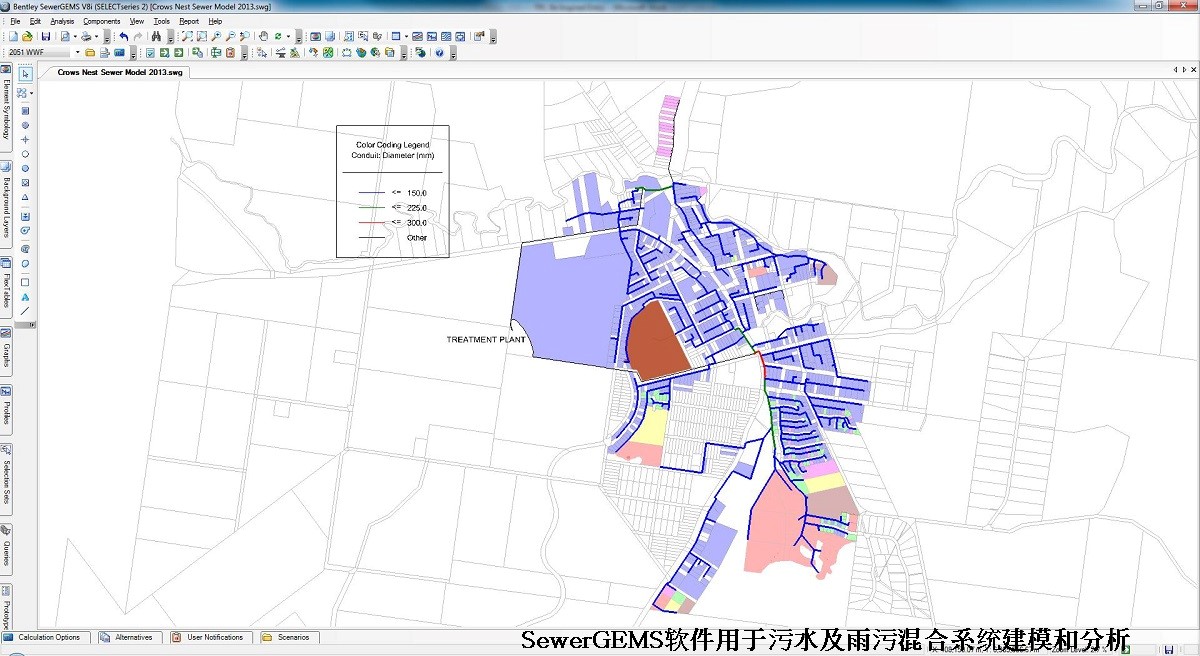Save the model with the disk icon
The image size is (1200, 656).
(46, 36)
